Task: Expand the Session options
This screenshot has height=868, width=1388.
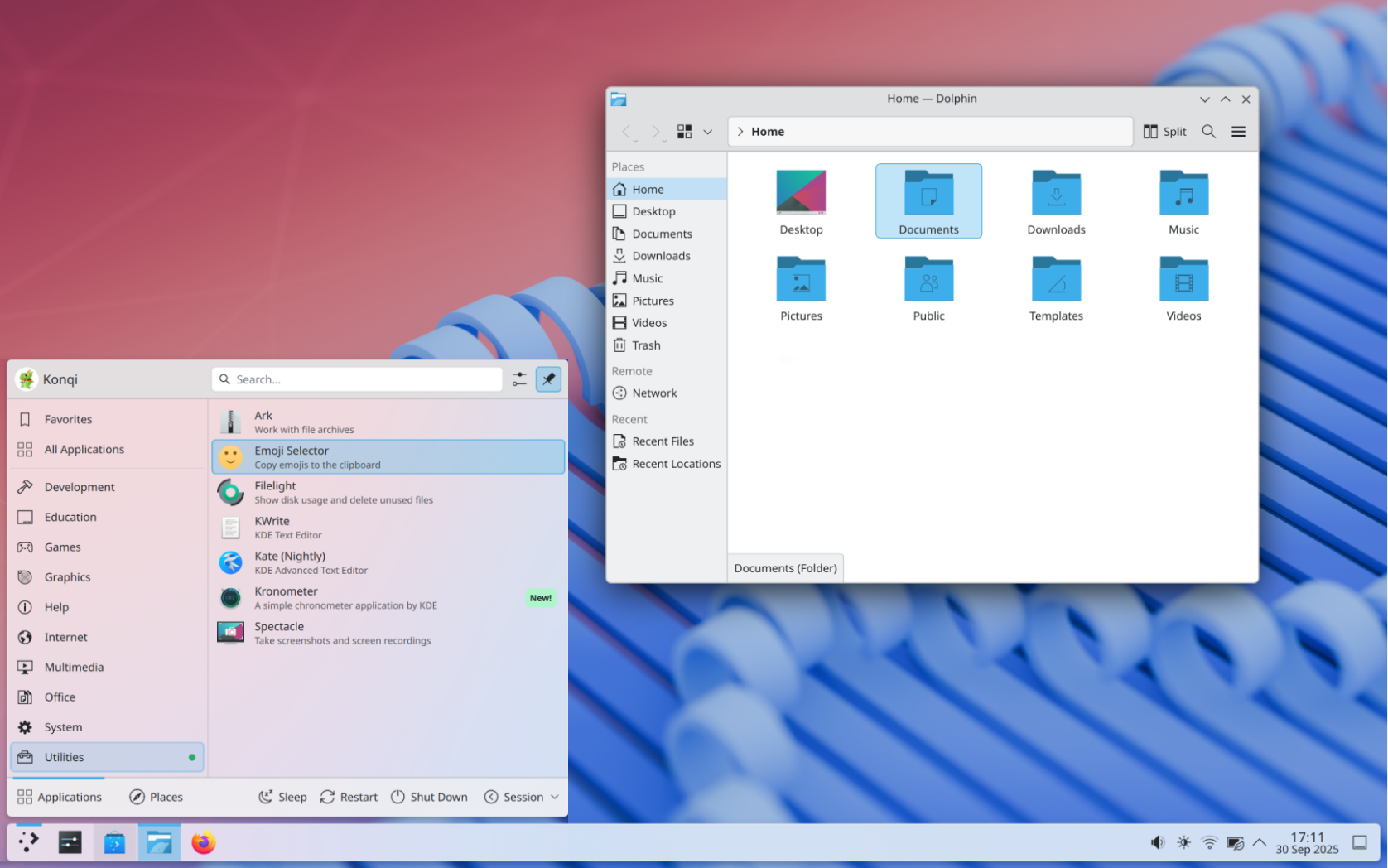Action: (521, 797)
